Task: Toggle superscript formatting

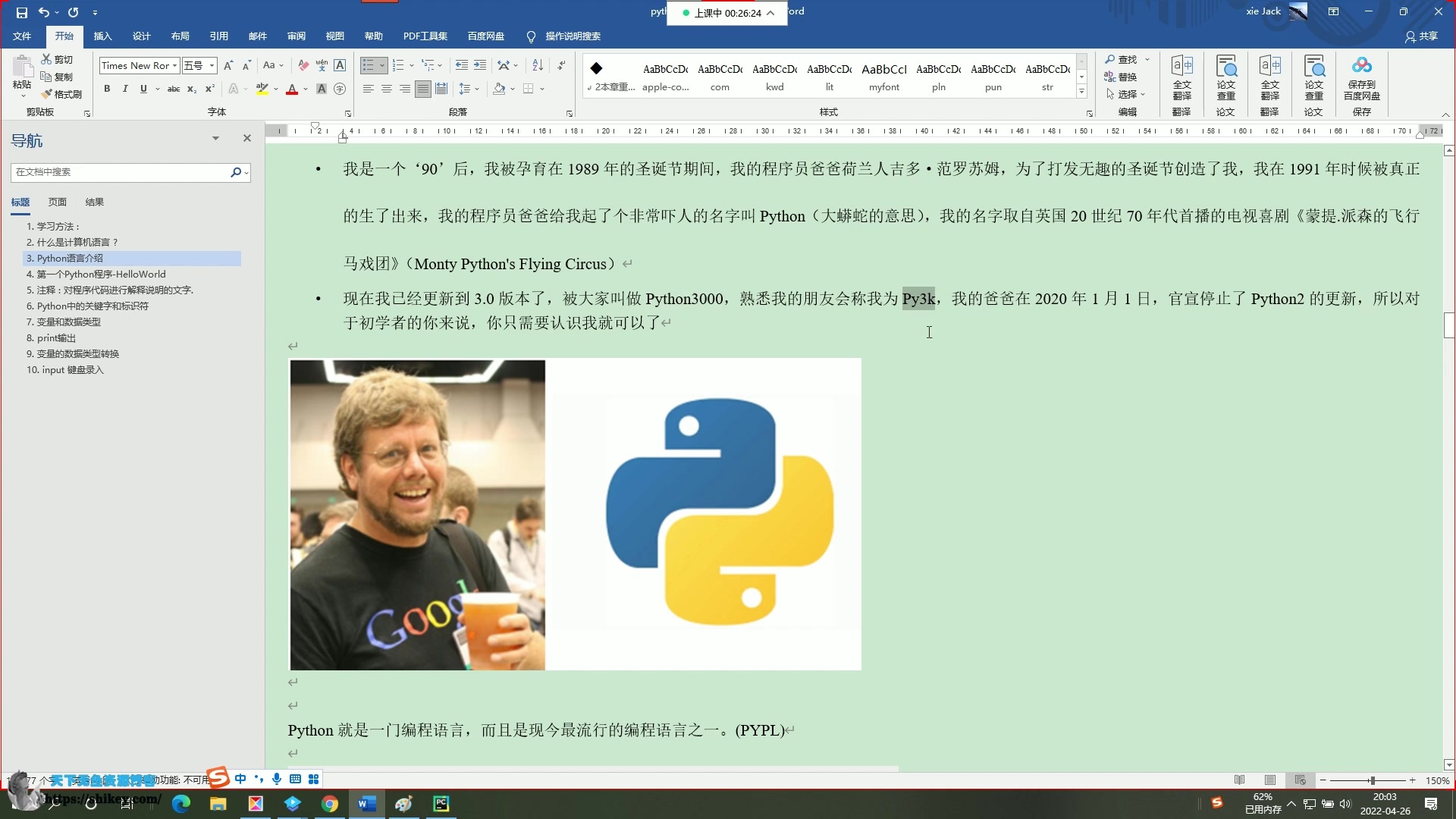Action: 210,89
